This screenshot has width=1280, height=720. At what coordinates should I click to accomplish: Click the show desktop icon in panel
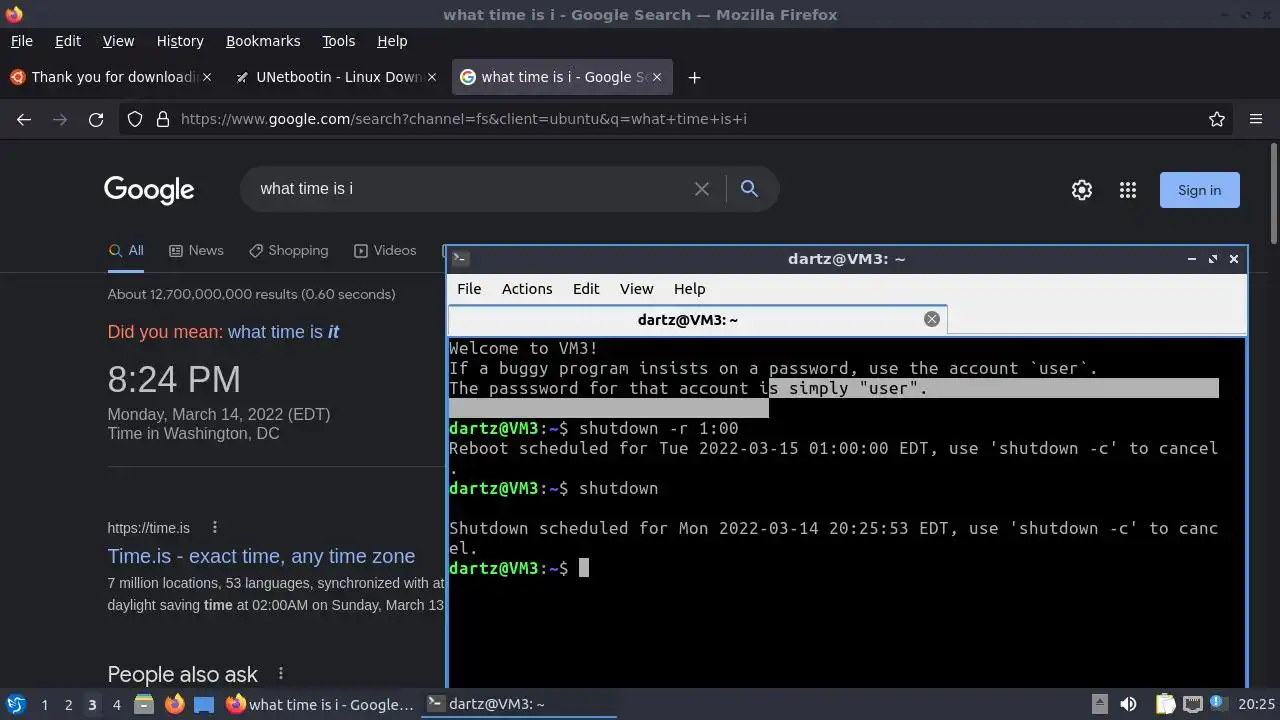(204, 704)
